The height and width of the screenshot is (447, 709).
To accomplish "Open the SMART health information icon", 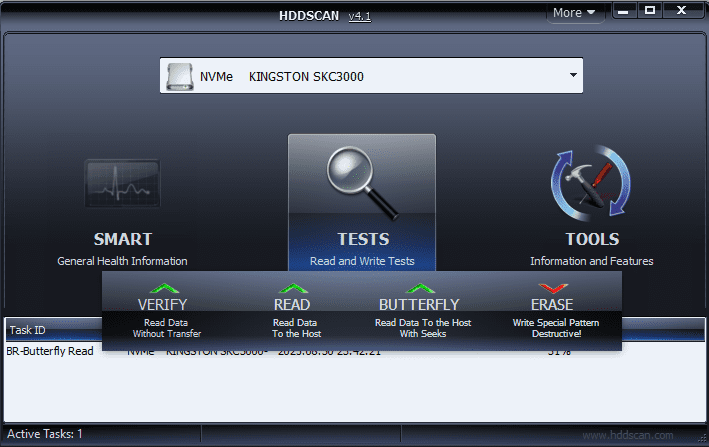I will [122, 183].
